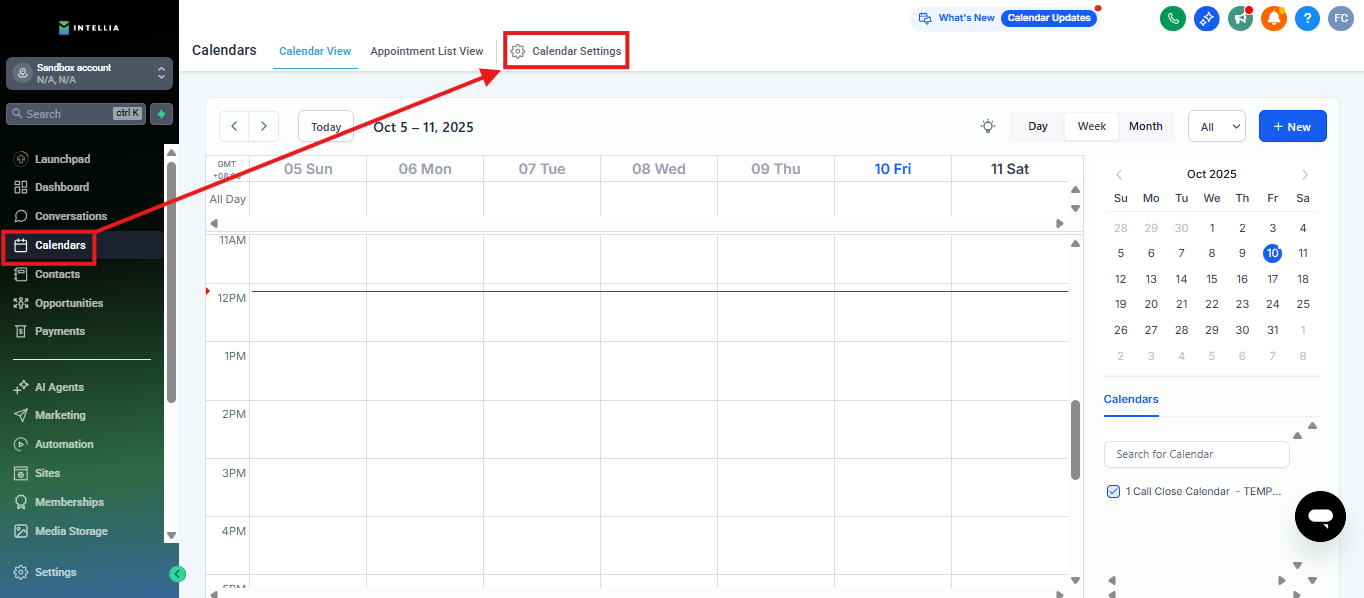Open the chat support bubble widget
This screenshot has width=1364, height=598.
pyautogui.click(x=1320, y=516)
